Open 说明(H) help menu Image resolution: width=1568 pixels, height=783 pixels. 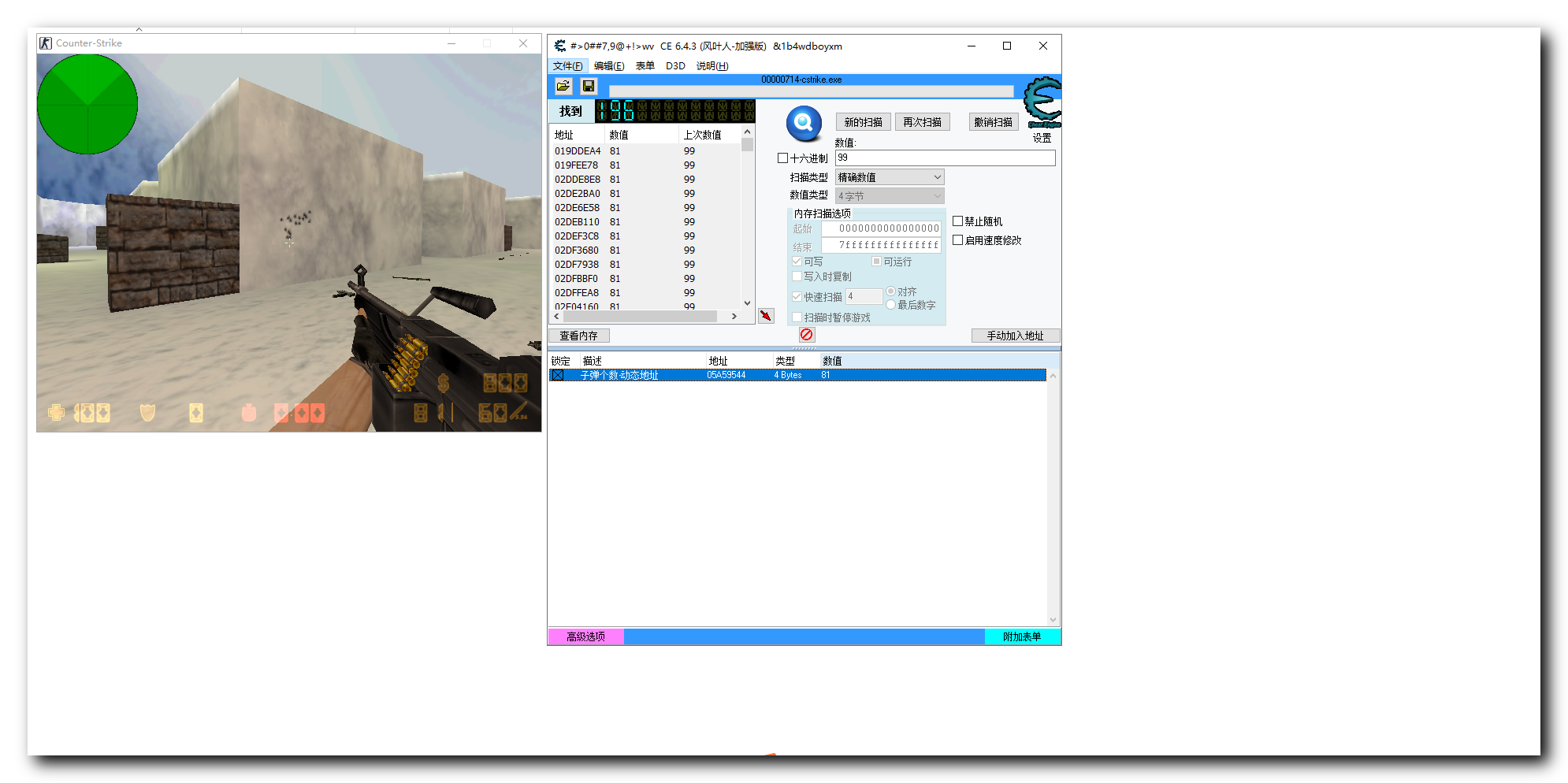click(x=712, y=66)
